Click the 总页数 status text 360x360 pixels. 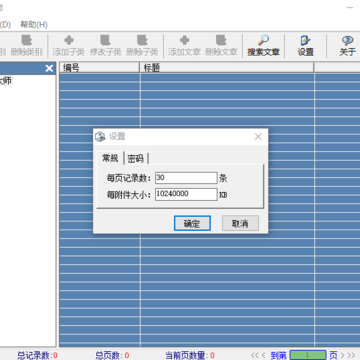click(x=112, y=356)
